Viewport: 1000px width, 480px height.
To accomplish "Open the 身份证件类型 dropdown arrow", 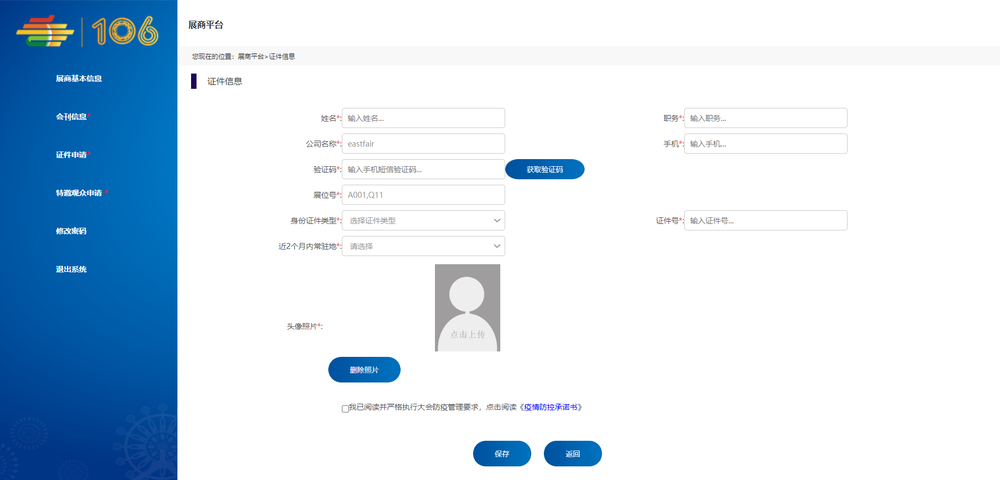I will point(497,220).
